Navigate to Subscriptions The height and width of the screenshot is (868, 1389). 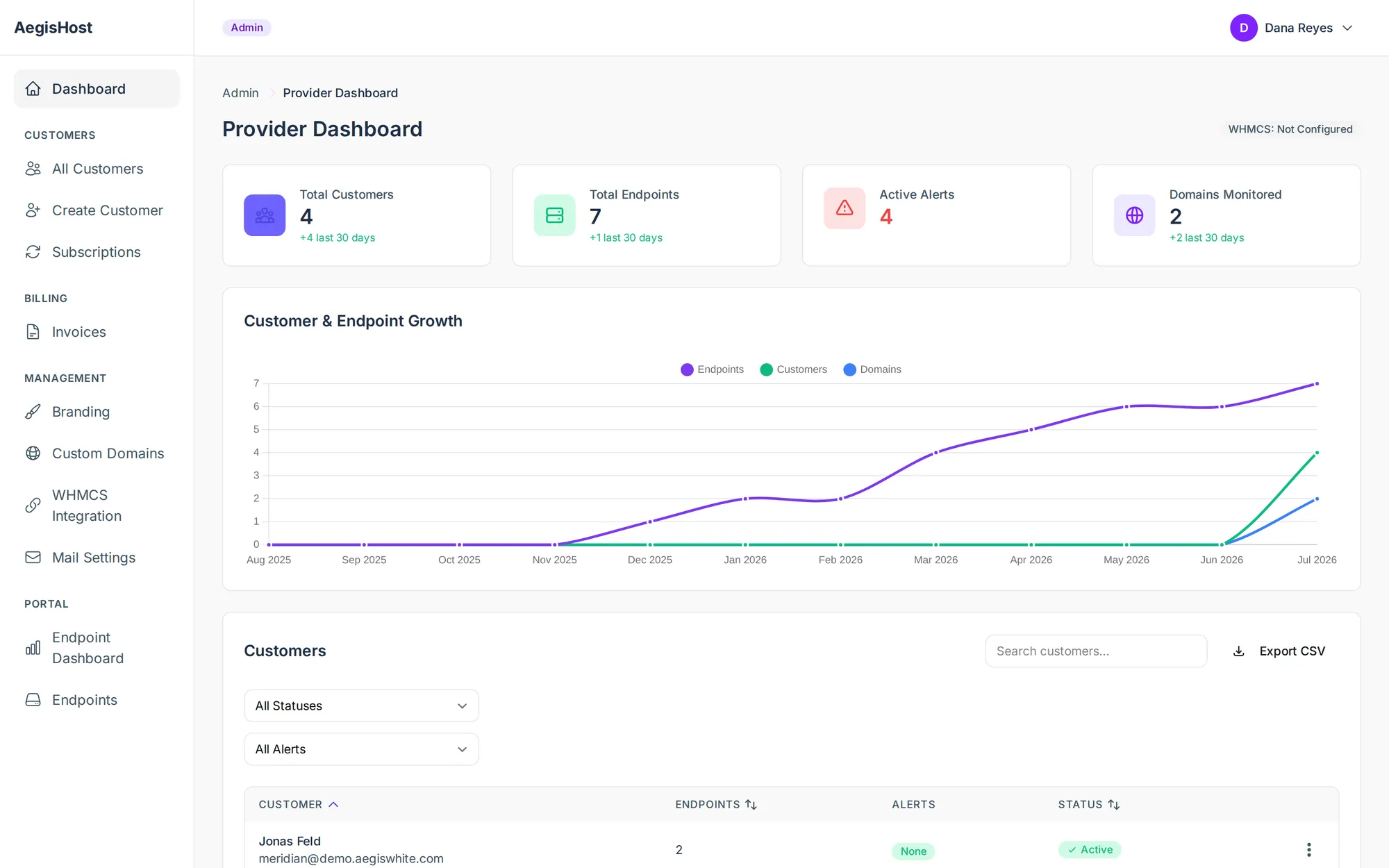(97, 252)
